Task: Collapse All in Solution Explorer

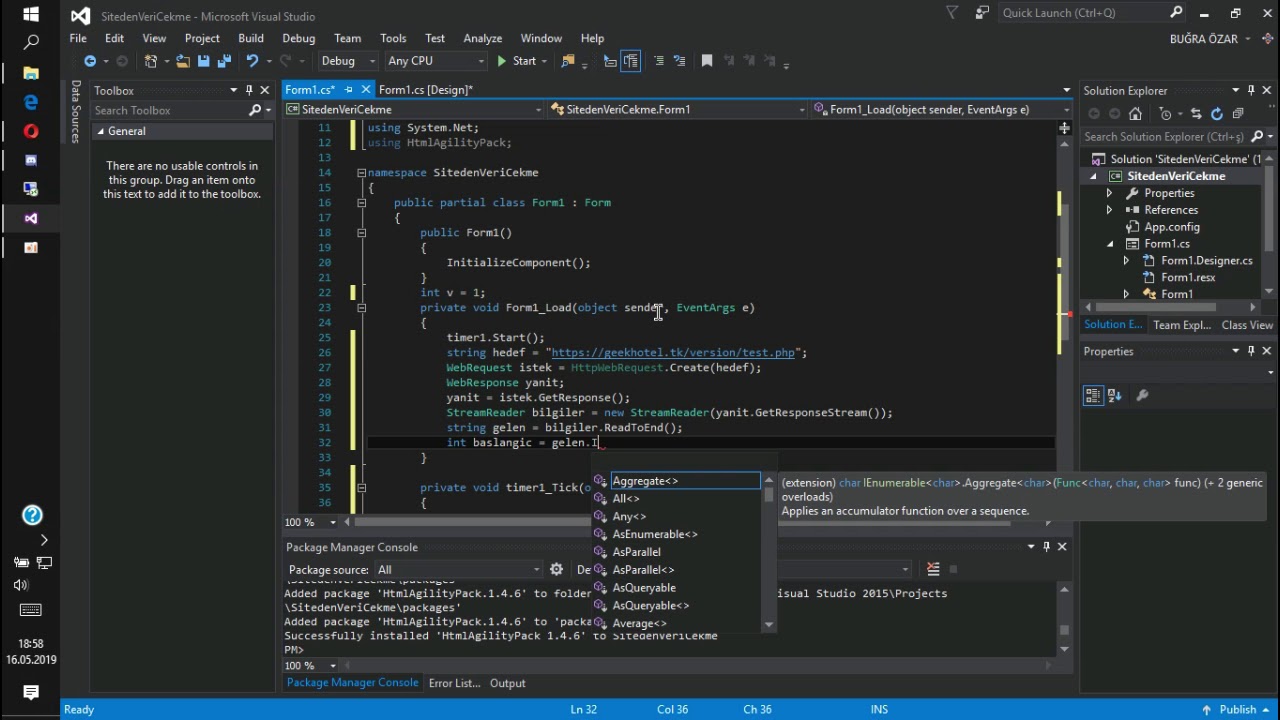Action: pos(1238,114)
